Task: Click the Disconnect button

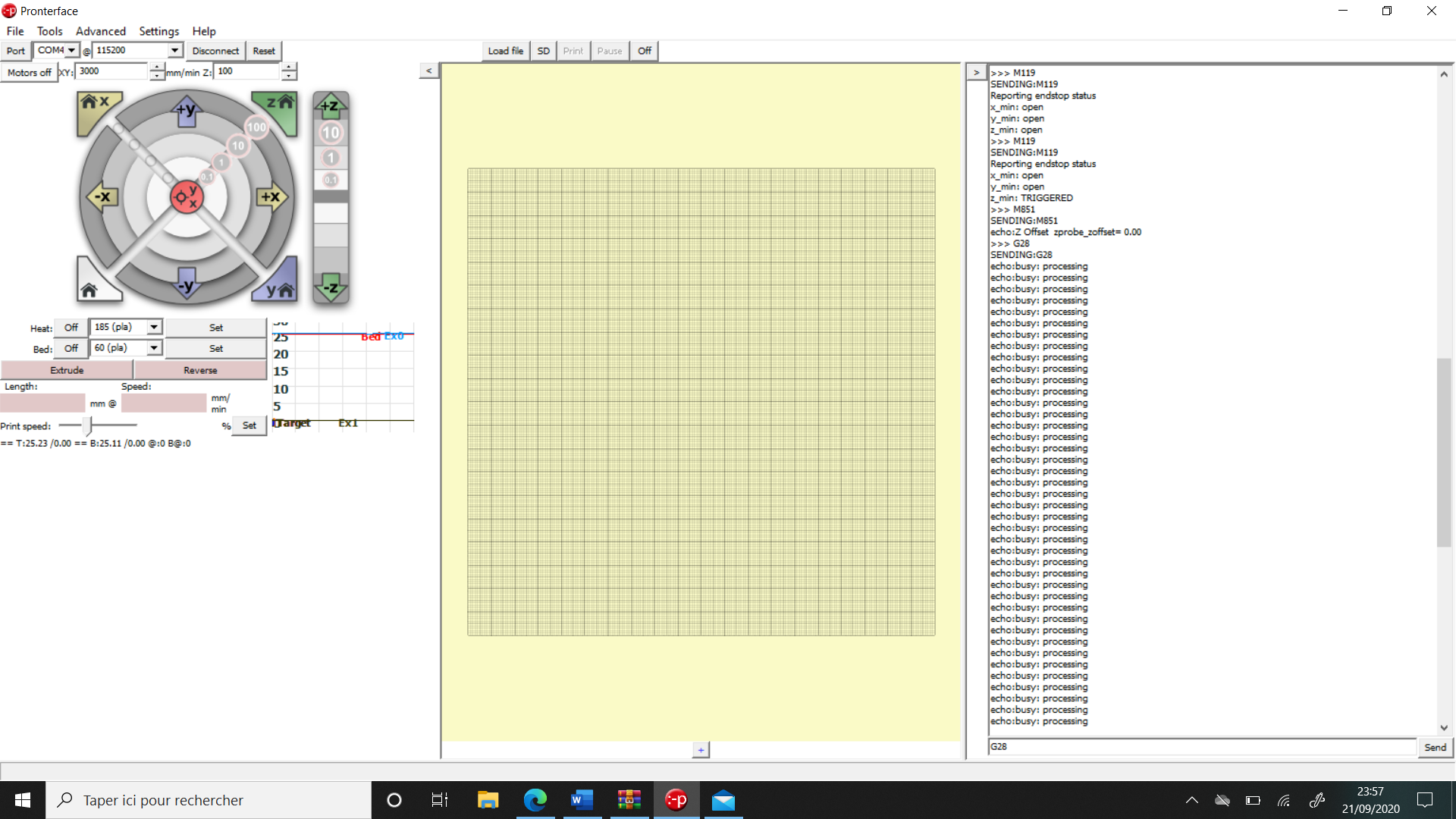Action: pos(215,51)
